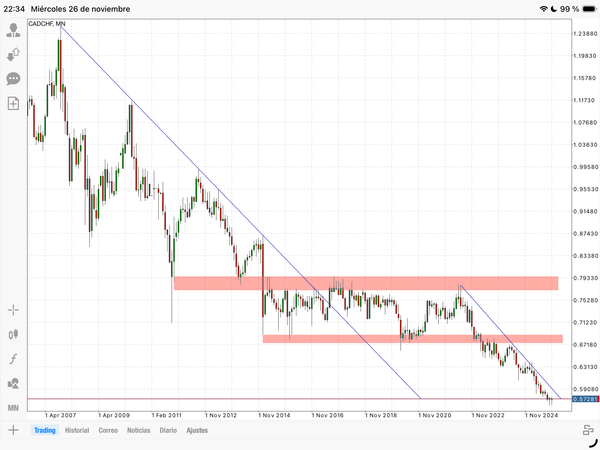
Task: Select the lower red support zone rectangle
Action: [412, 339]
